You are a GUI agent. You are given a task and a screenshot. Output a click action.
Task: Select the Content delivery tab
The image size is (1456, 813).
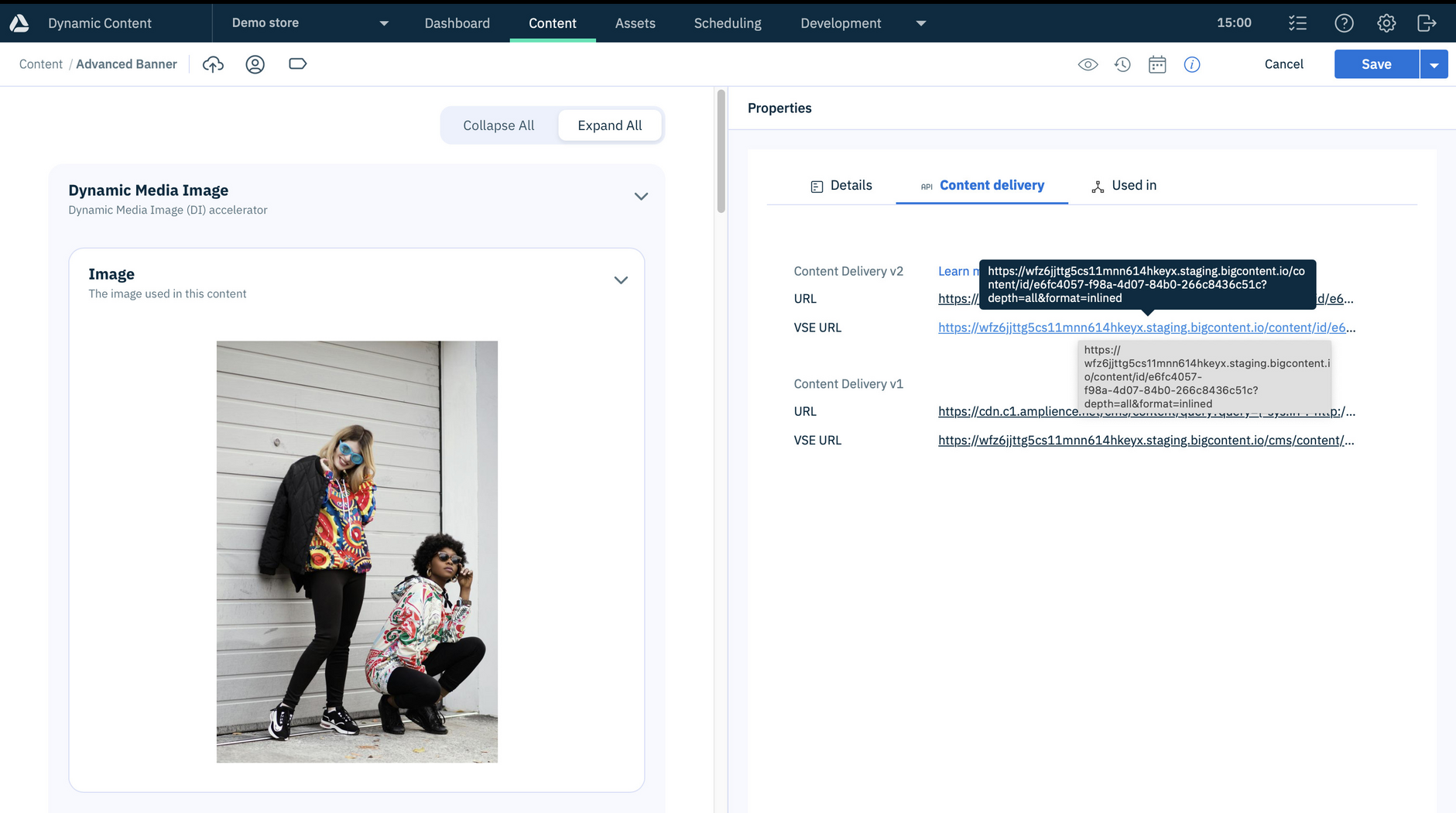point(982,186)
